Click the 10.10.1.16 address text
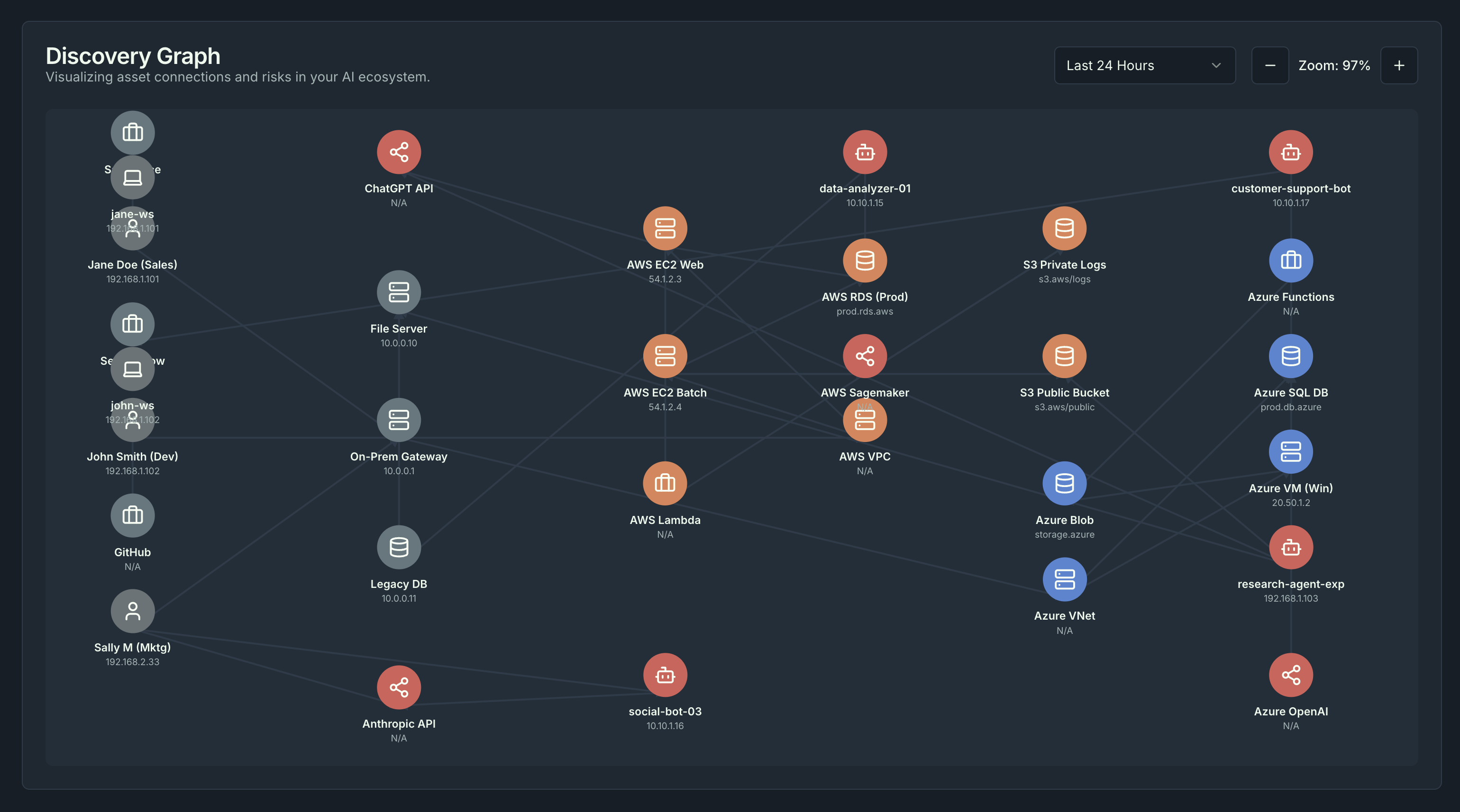1460x812 pixels. click(x=665, y=726)
